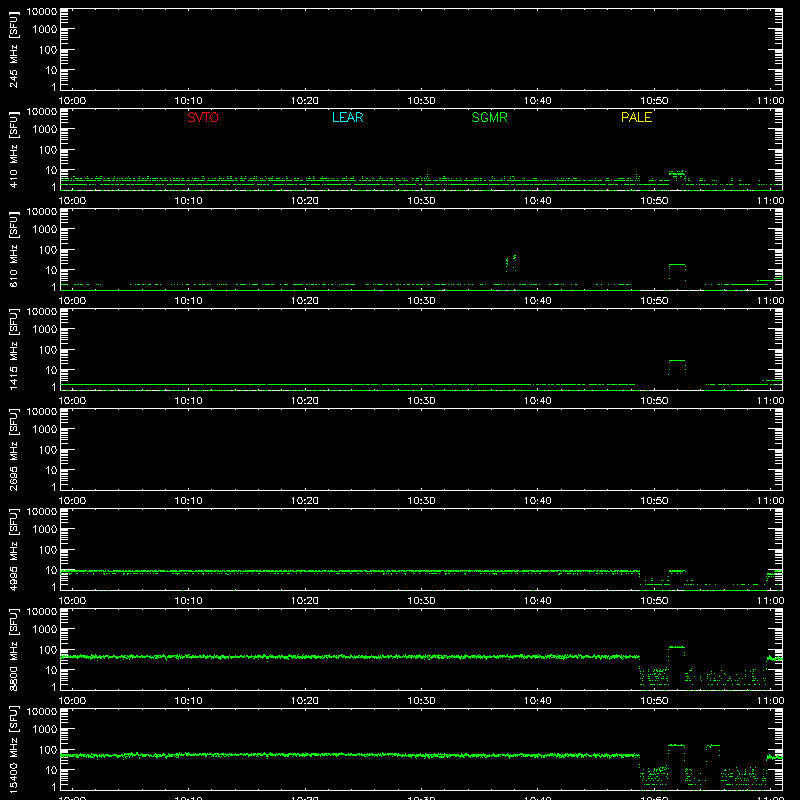The height and width of the screenshot is (800, 800).
Task: Click the 10:30 time label under 245 MHz plot
Action: click(x=421, y=101)
